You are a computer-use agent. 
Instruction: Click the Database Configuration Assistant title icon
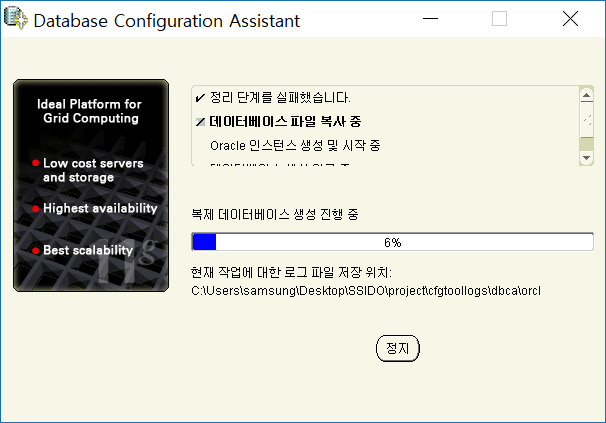(15, 18)
